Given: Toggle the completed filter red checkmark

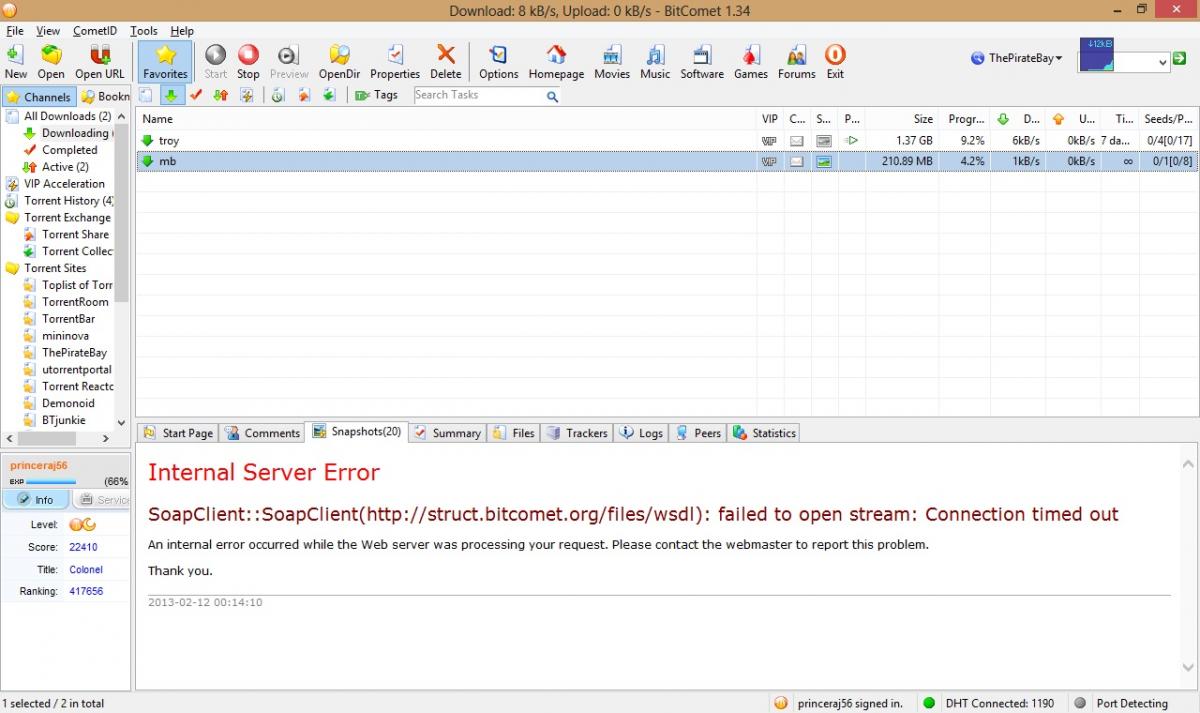Looking at the screenshot, I should 196,95.
